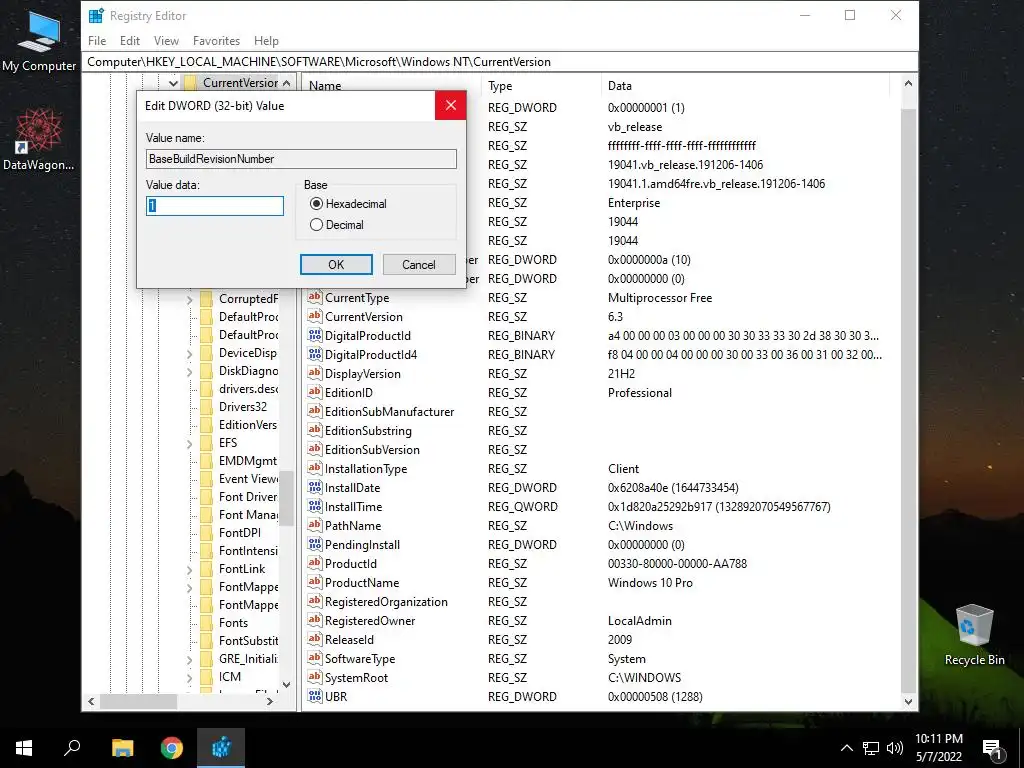
Task: Click the RegisteredOwner value icon
Action: click(315, 620)
